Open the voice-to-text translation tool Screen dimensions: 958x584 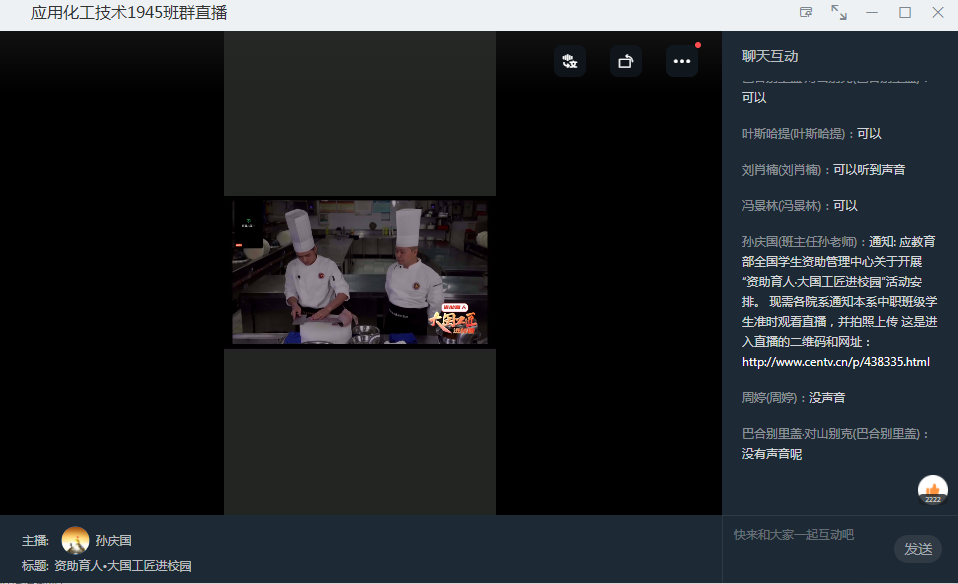pyautogui.click(x=569, y=61)
